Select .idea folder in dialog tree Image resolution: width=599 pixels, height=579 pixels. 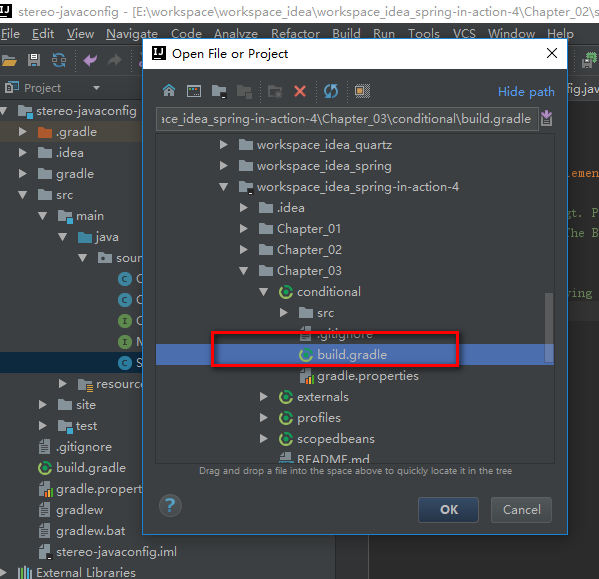click(x=291, y=208)
